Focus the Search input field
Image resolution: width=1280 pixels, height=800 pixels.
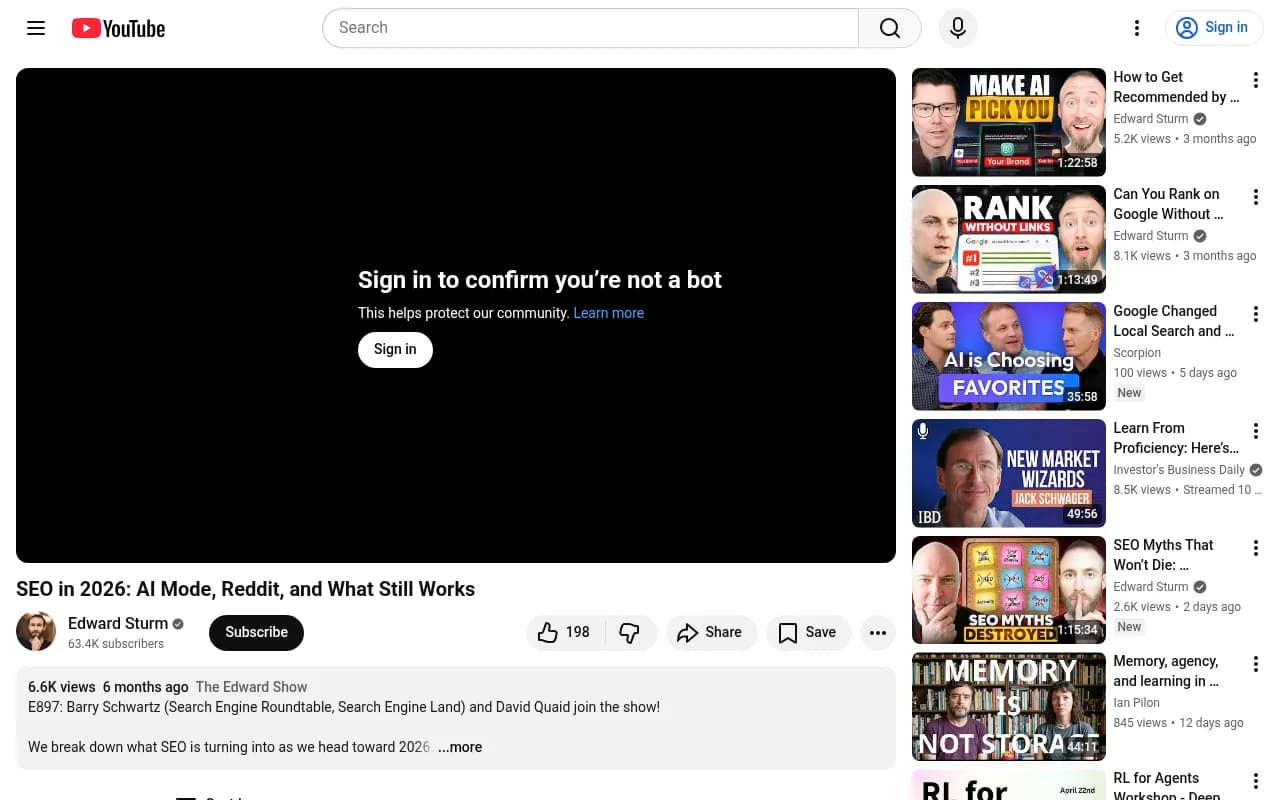590,28
